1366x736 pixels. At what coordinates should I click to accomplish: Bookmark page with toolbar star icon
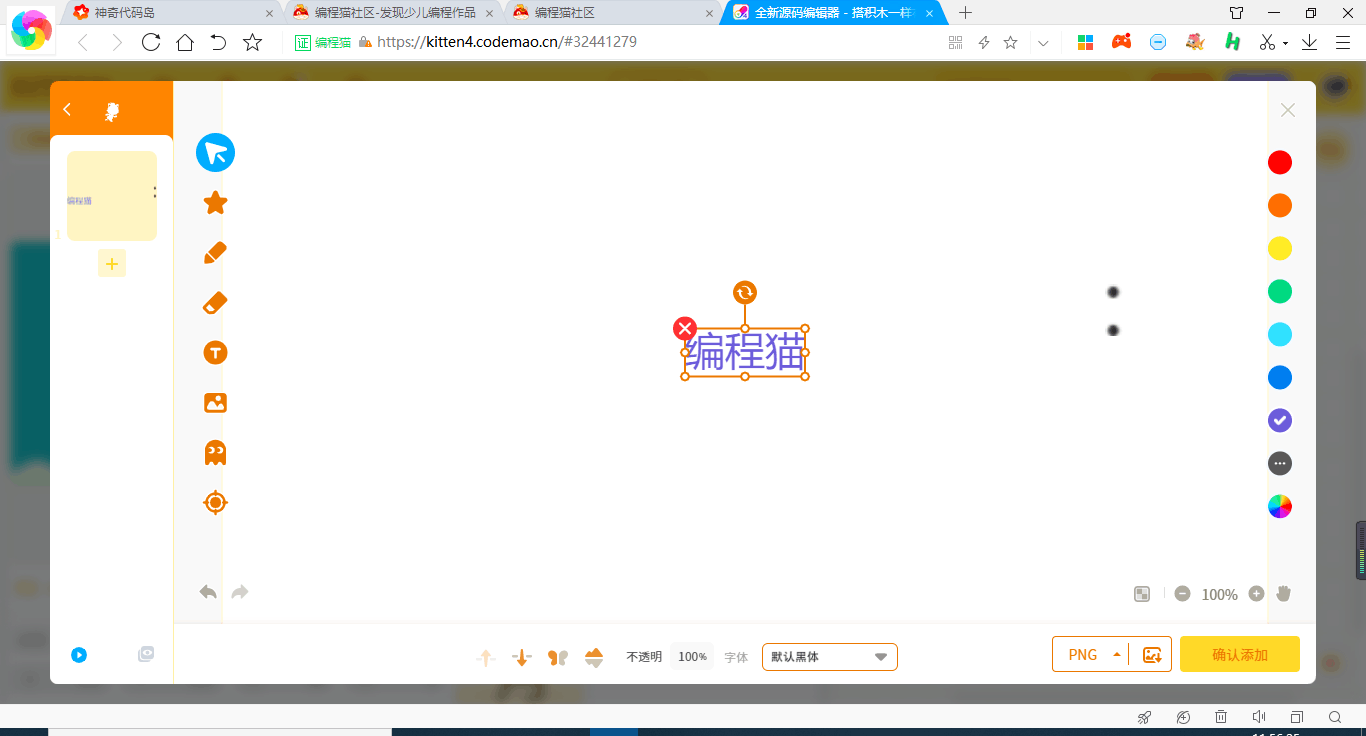pos(253,42)
